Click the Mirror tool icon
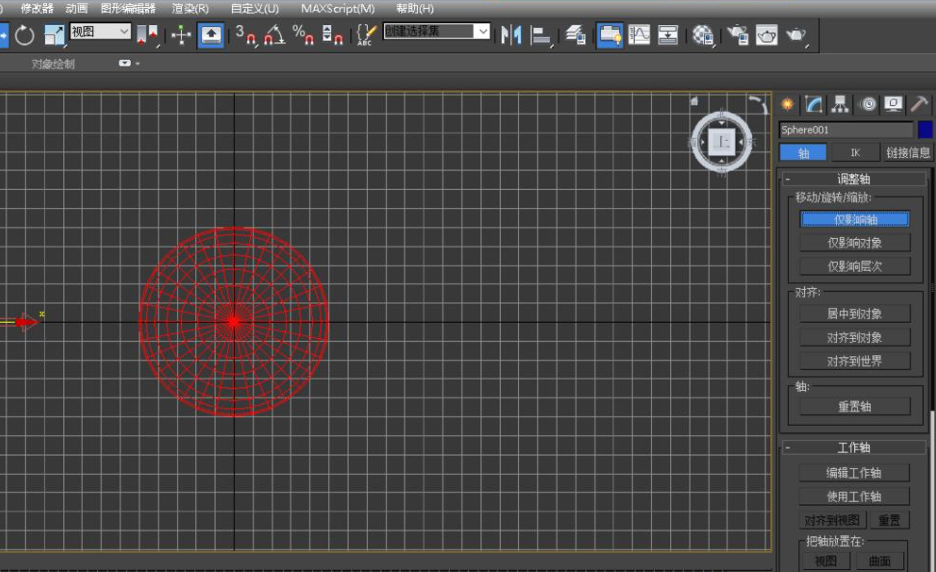Viewport: 936px width, 572px height. 511,35
